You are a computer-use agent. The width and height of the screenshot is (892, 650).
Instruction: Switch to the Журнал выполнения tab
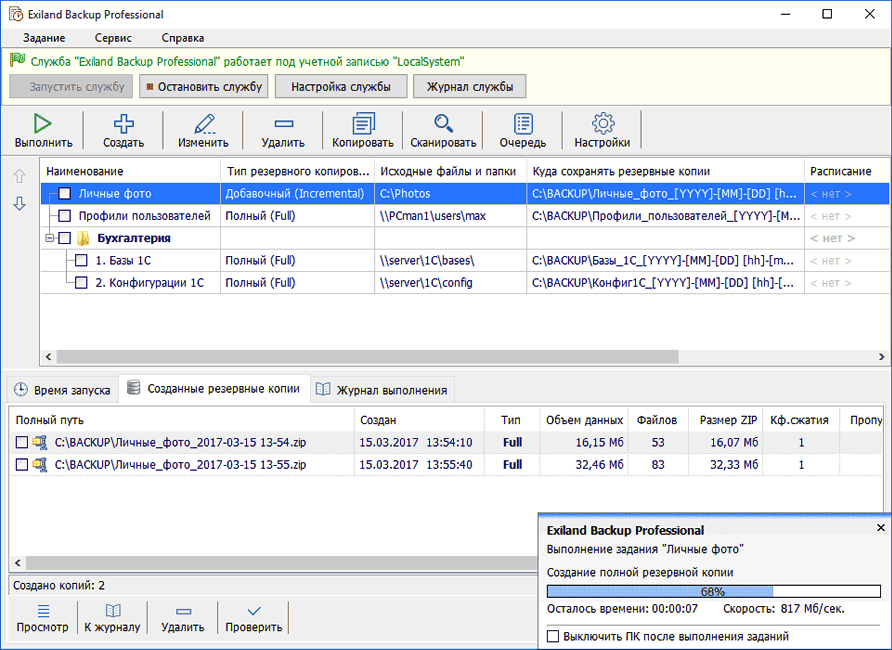382,389
